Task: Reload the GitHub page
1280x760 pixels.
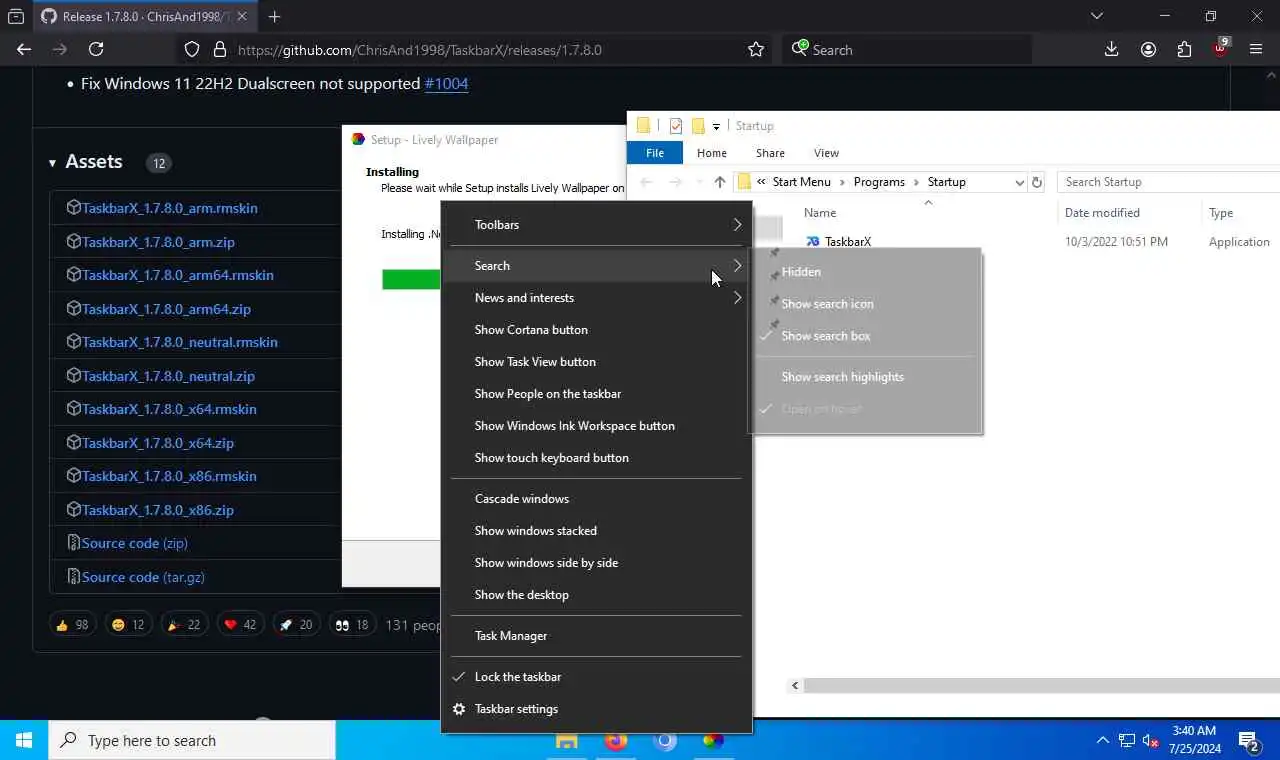Action: 96,49
